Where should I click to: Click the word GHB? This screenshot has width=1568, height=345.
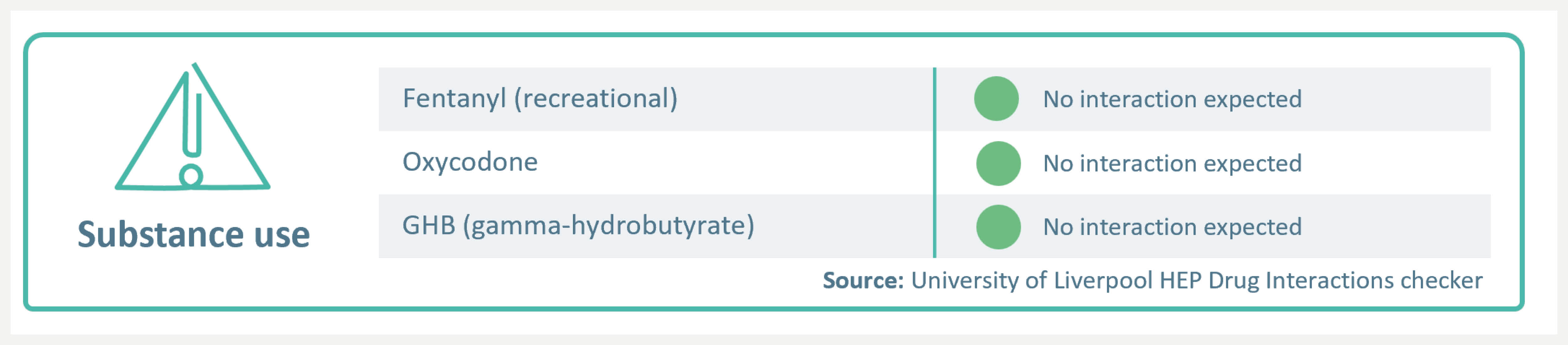click(x=428, y=225)
